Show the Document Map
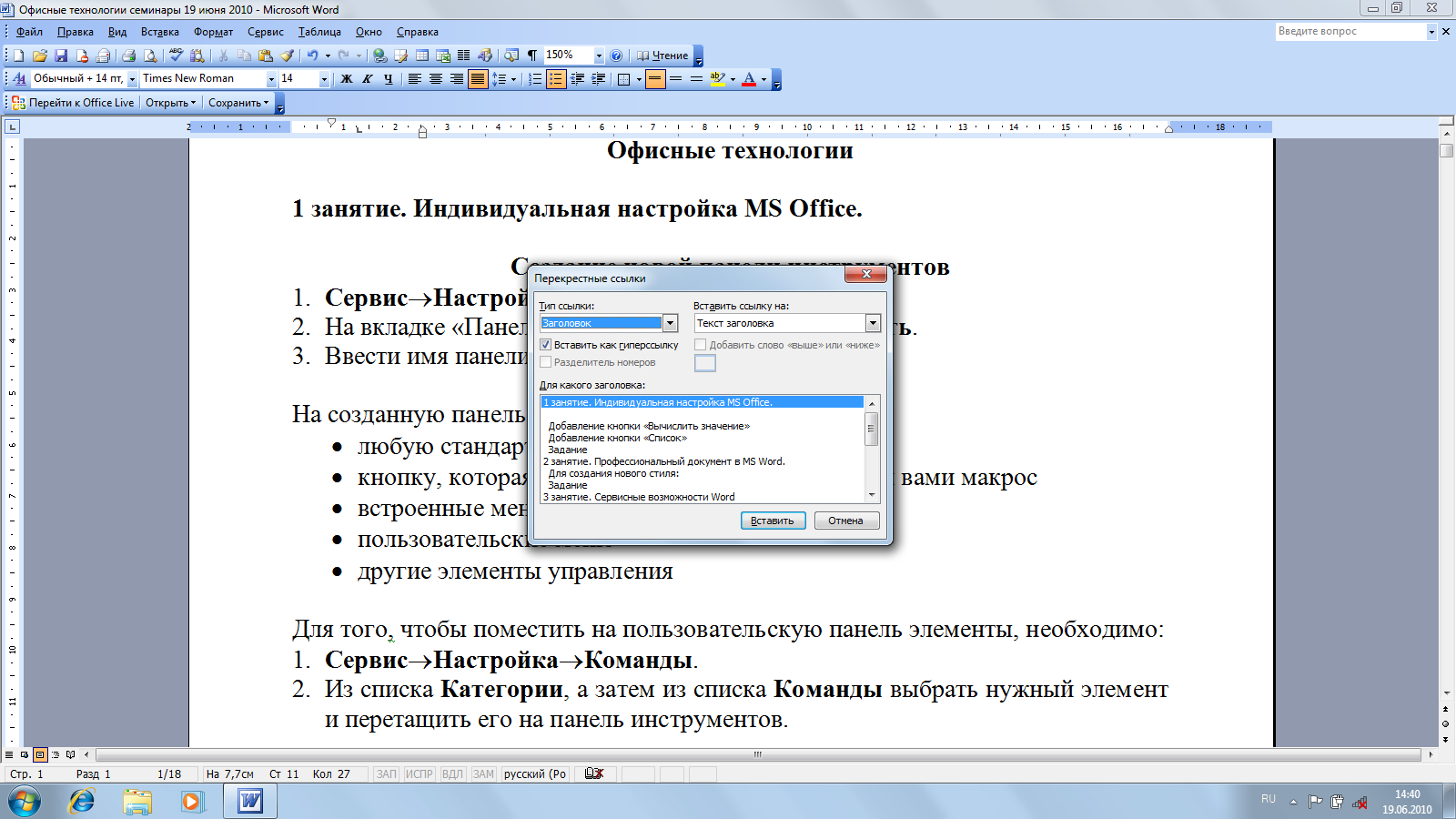The width and height of the screenshot is (1456, 819). (511, 56)
